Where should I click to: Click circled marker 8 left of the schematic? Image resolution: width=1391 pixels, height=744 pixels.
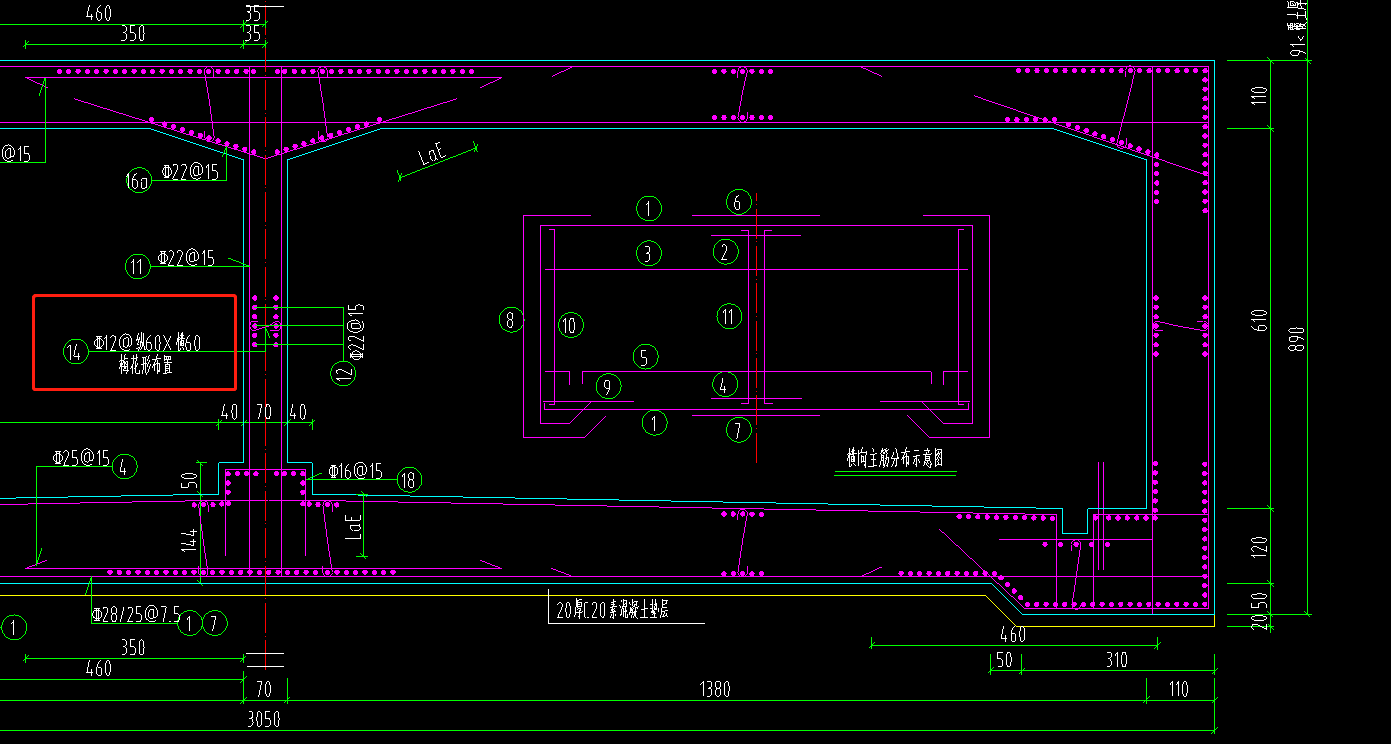(511, 320)
